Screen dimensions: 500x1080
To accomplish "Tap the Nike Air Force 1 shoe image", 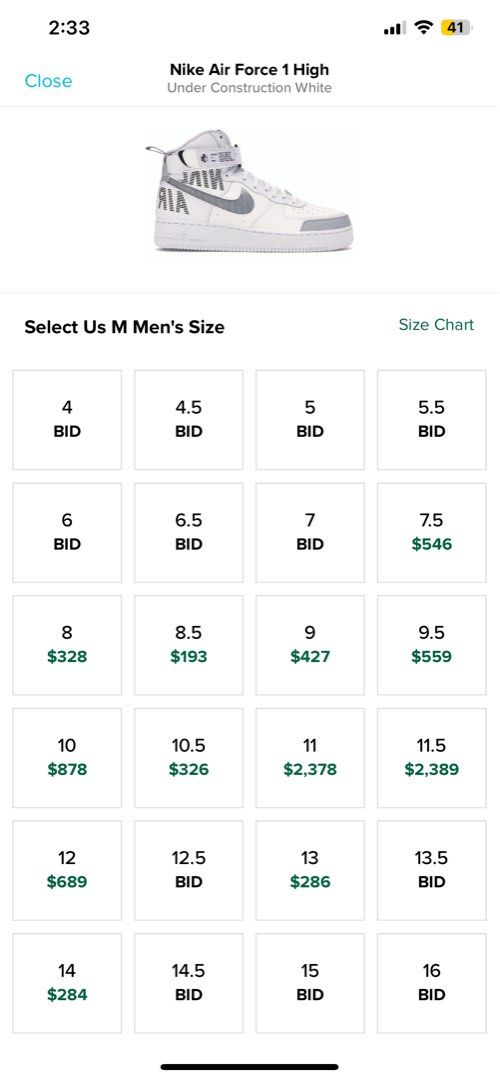I will 250,191.
